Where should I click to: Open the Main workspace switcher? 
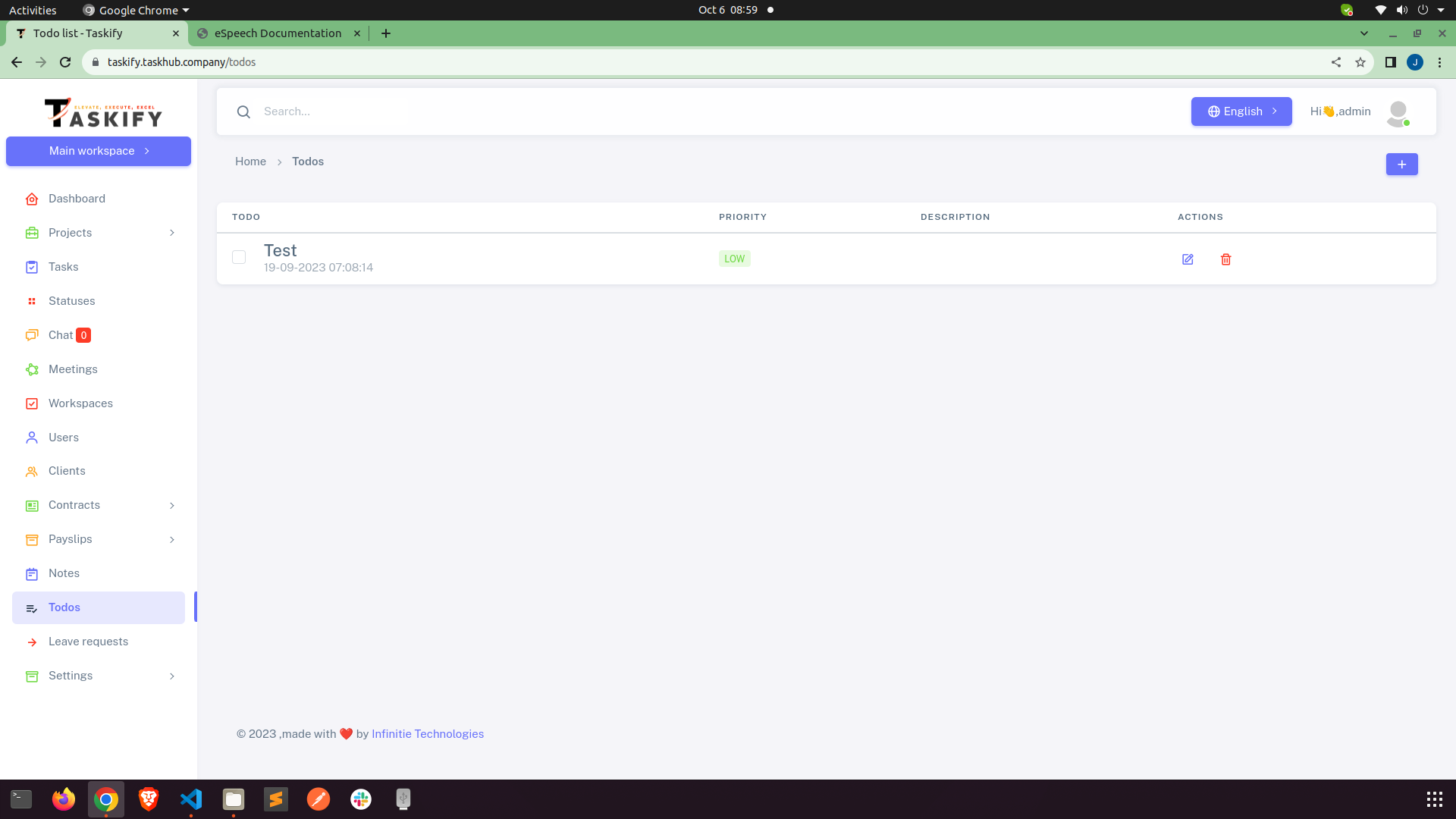click(98, 151)
